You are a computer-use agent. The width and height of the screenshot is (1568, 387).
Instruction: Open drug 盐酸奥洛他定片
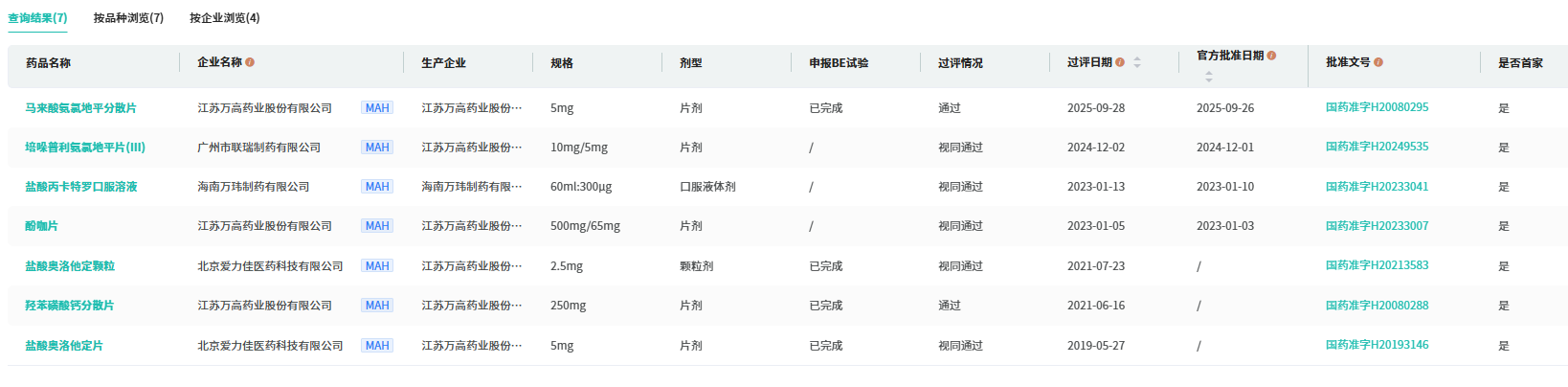click(x=64, y=346)
